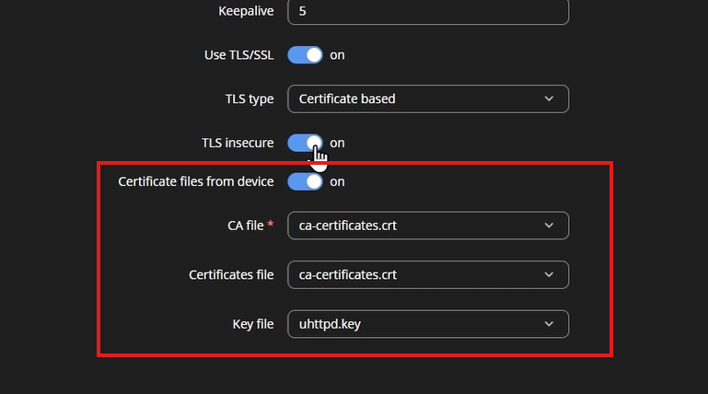Image resolution: width=708 pixels, height=394 pixels.
Task: Click the 'Certificate files from device' label
Action: (x=196, y=182)
